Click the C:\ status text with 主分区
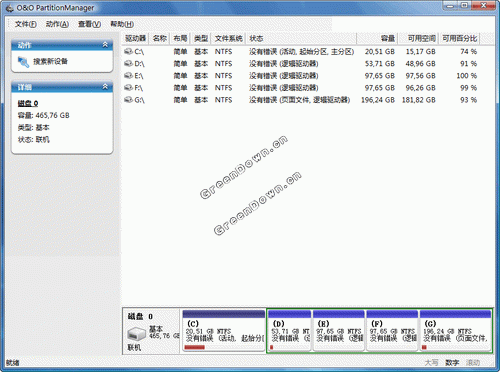 pyautogui.click(x=301, y=52)
